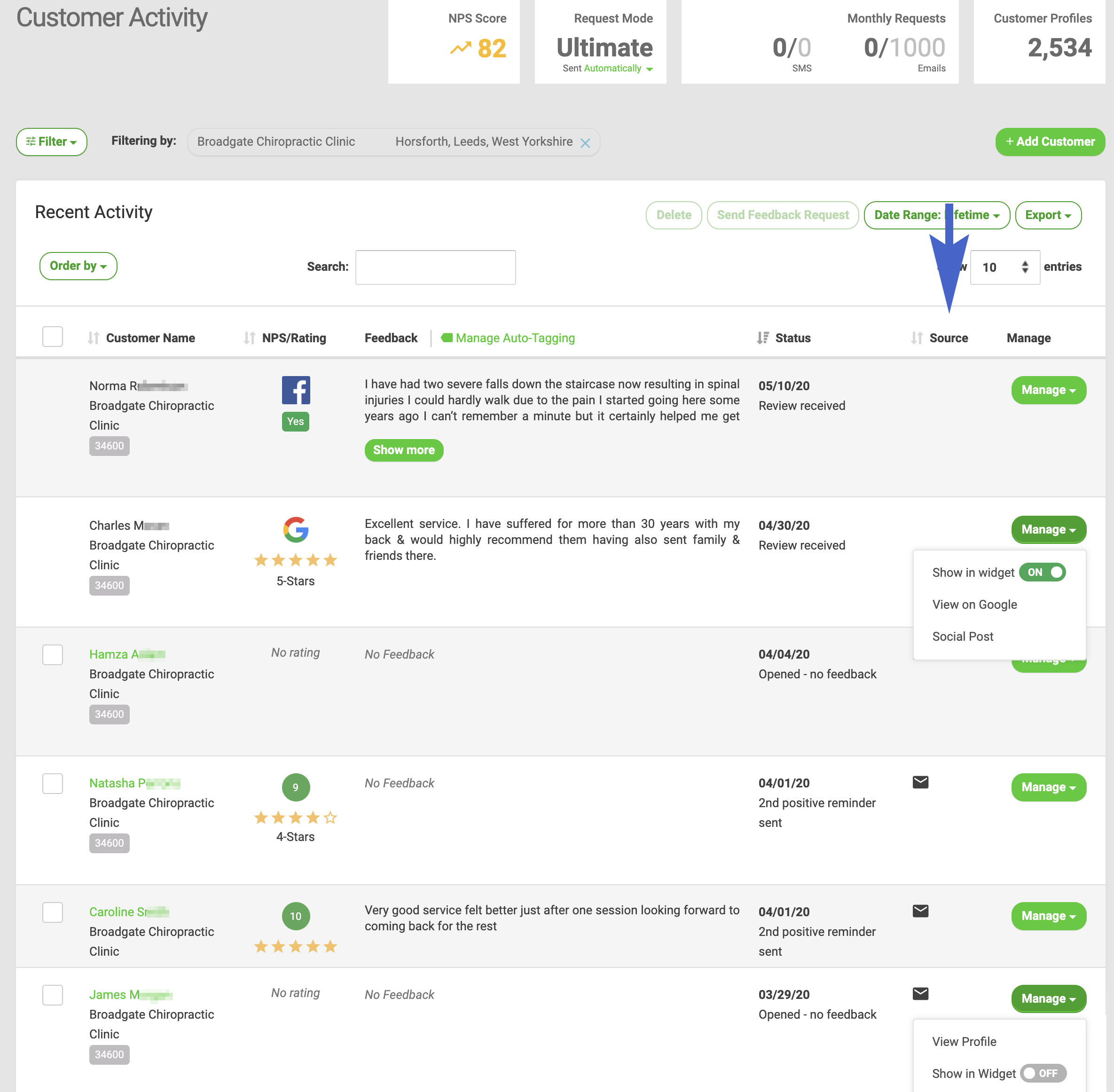Click the NPS score 9 badge
This screenshot has height=1092, width=1114.
[296, 787]
